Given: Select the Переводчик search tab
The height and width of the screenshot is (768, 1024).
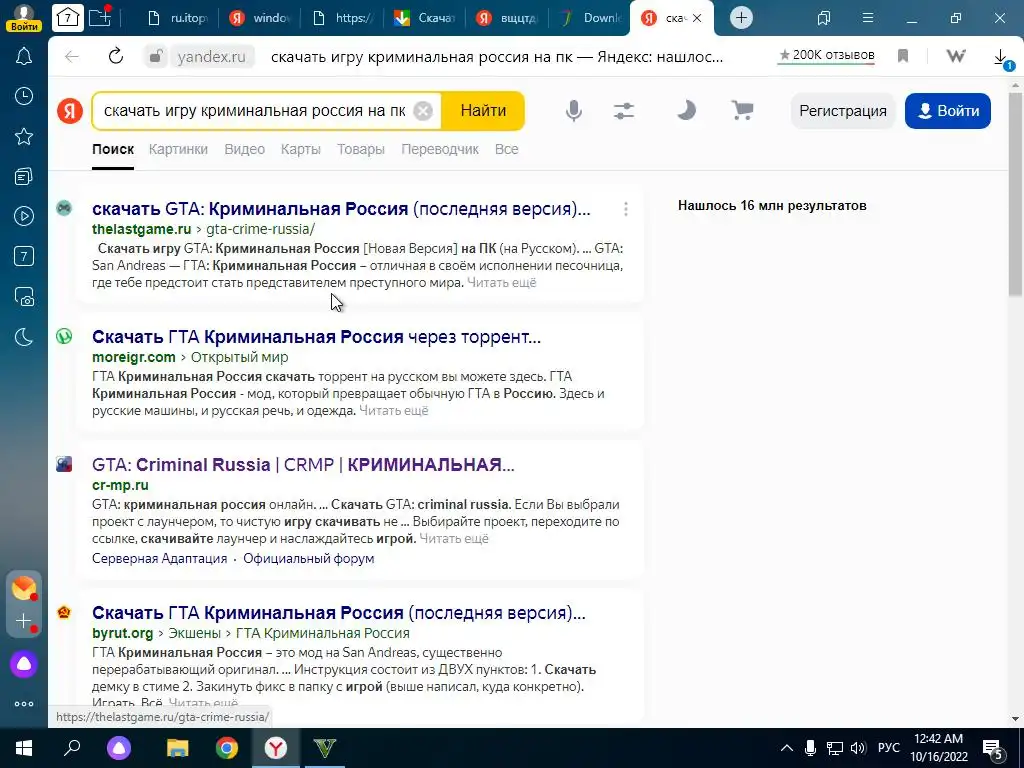Looking at the screenshot, I should pyautogui.click(x=440, y=150).
